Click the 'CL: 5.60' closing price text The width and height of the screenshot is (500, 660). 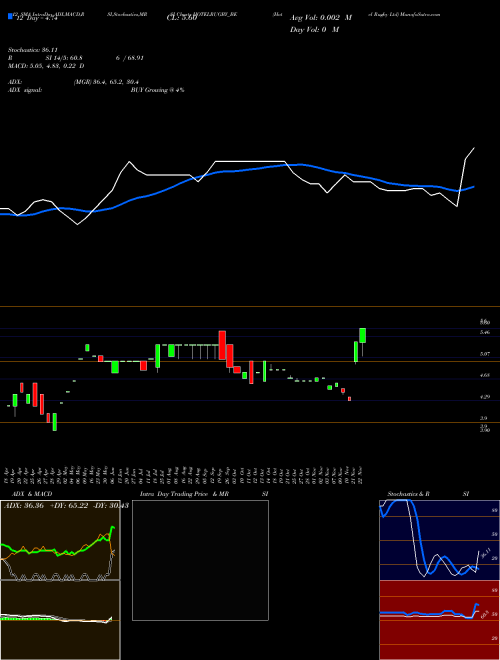click(181, 18)
